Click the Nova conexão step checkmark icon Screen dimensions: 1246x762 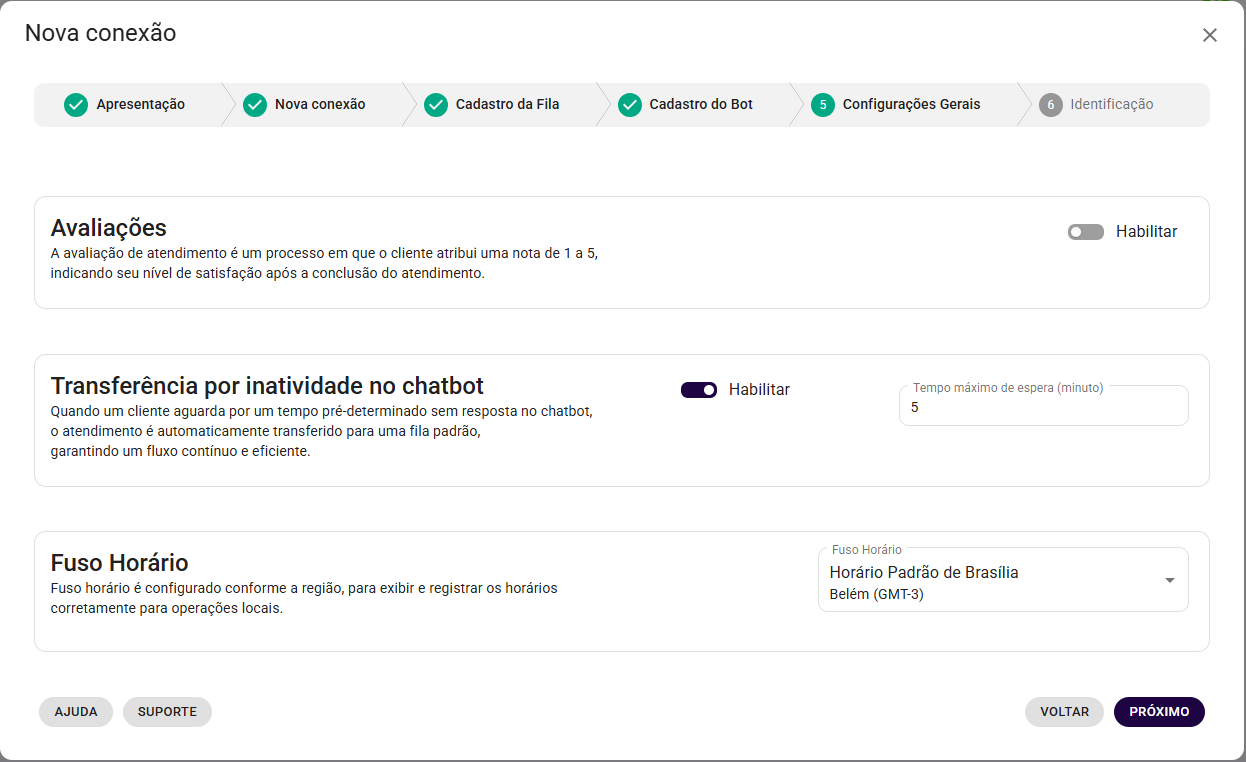point(255,105)
